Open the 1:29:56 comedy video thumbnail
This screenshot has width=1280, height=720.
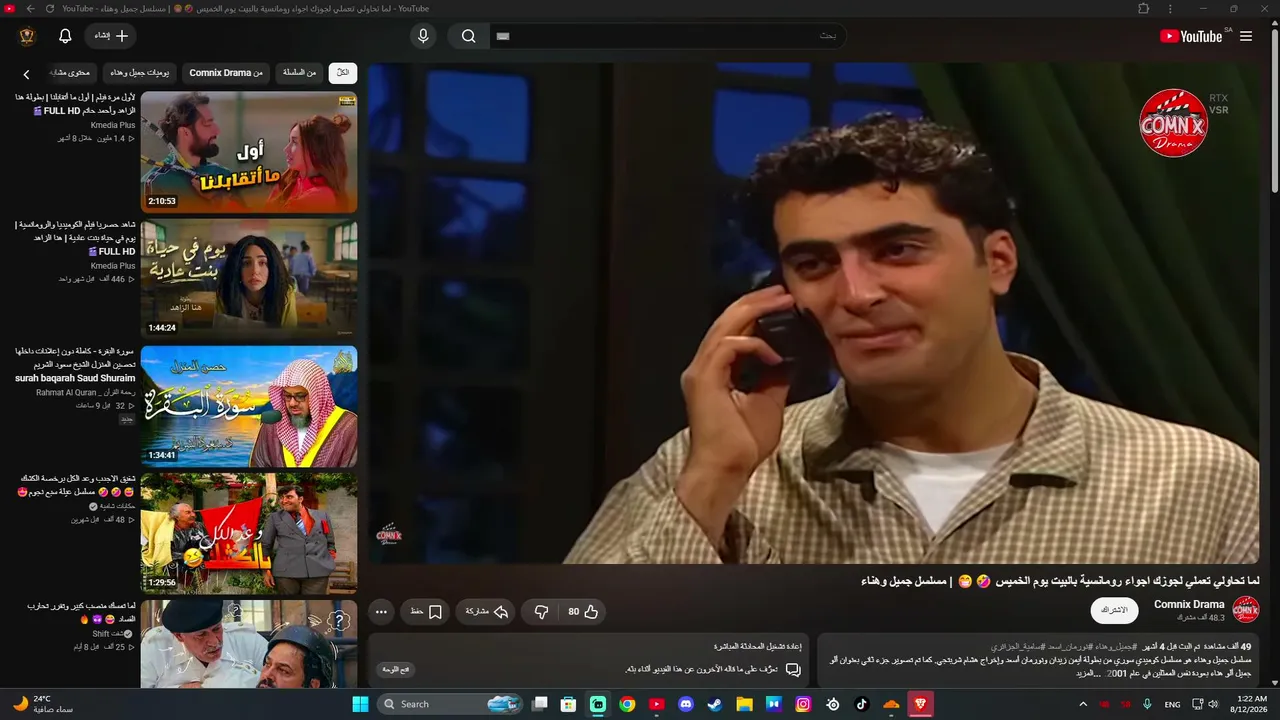click(249, 533)
